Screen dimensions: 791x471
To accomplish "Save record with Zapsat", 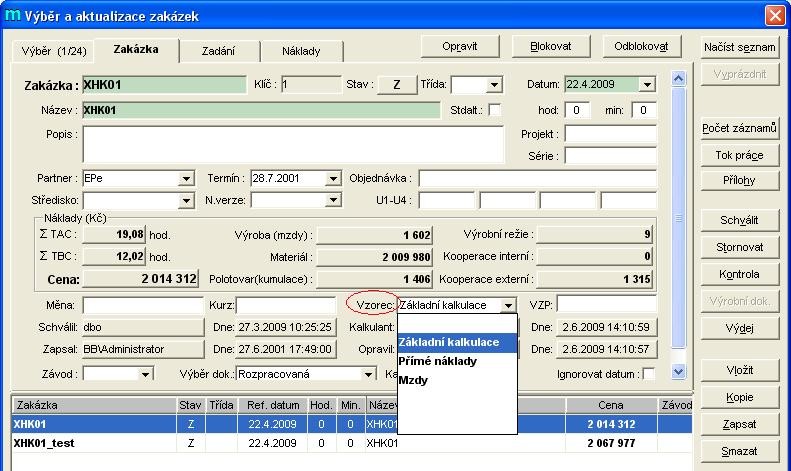I will coord(740,425).
